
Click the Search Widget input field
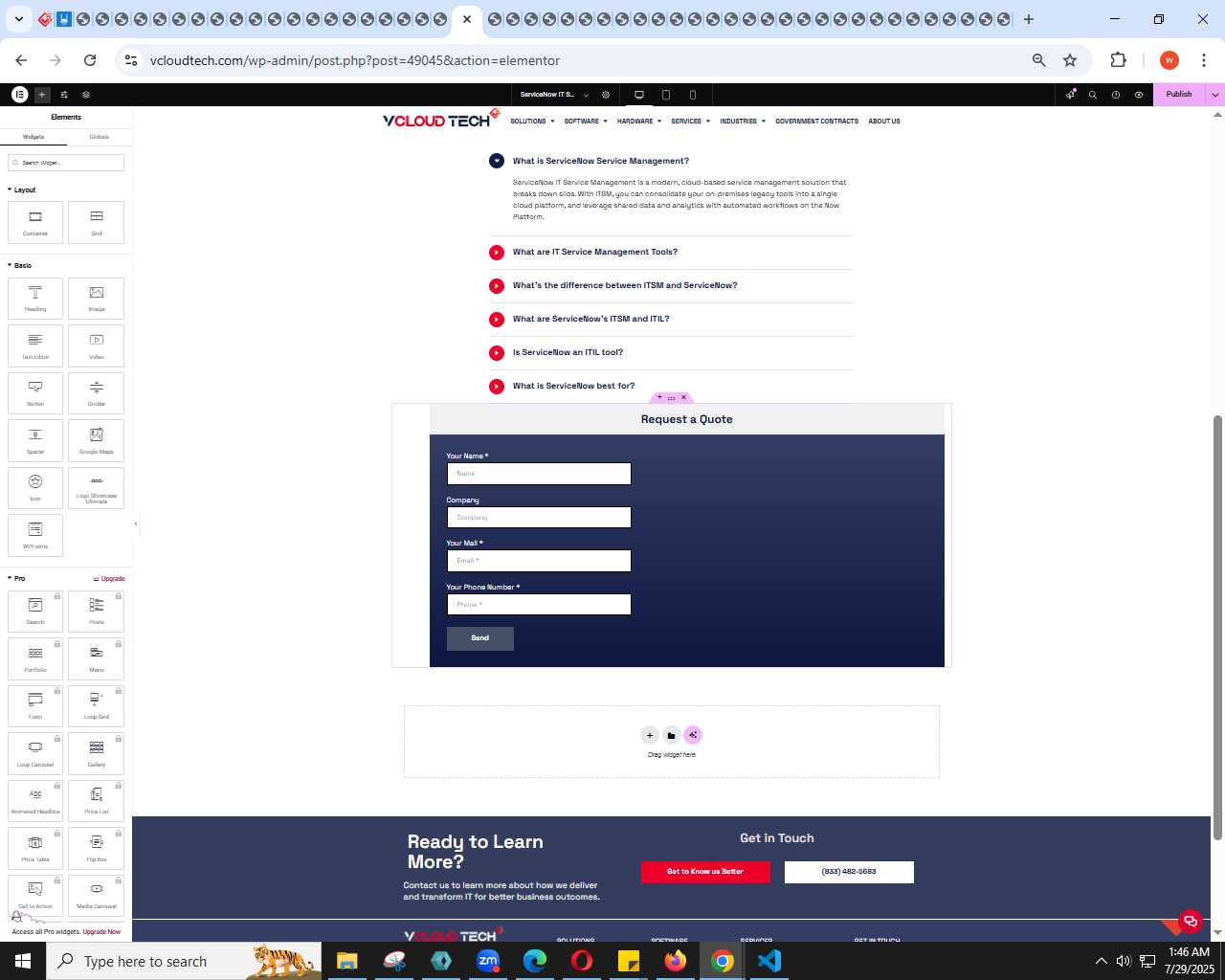(x=66, y=163)
